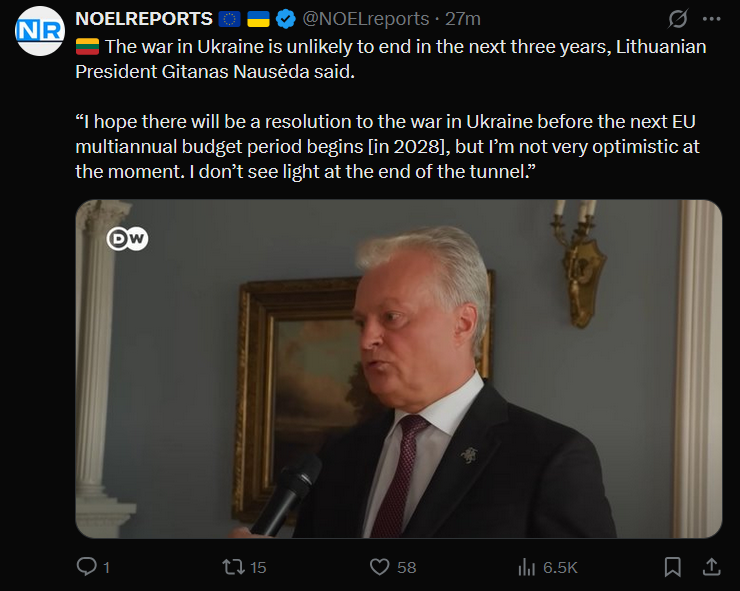
Task: Click the Grok explain-post icon
Action: pyautogui.click(x=677, y=19)
